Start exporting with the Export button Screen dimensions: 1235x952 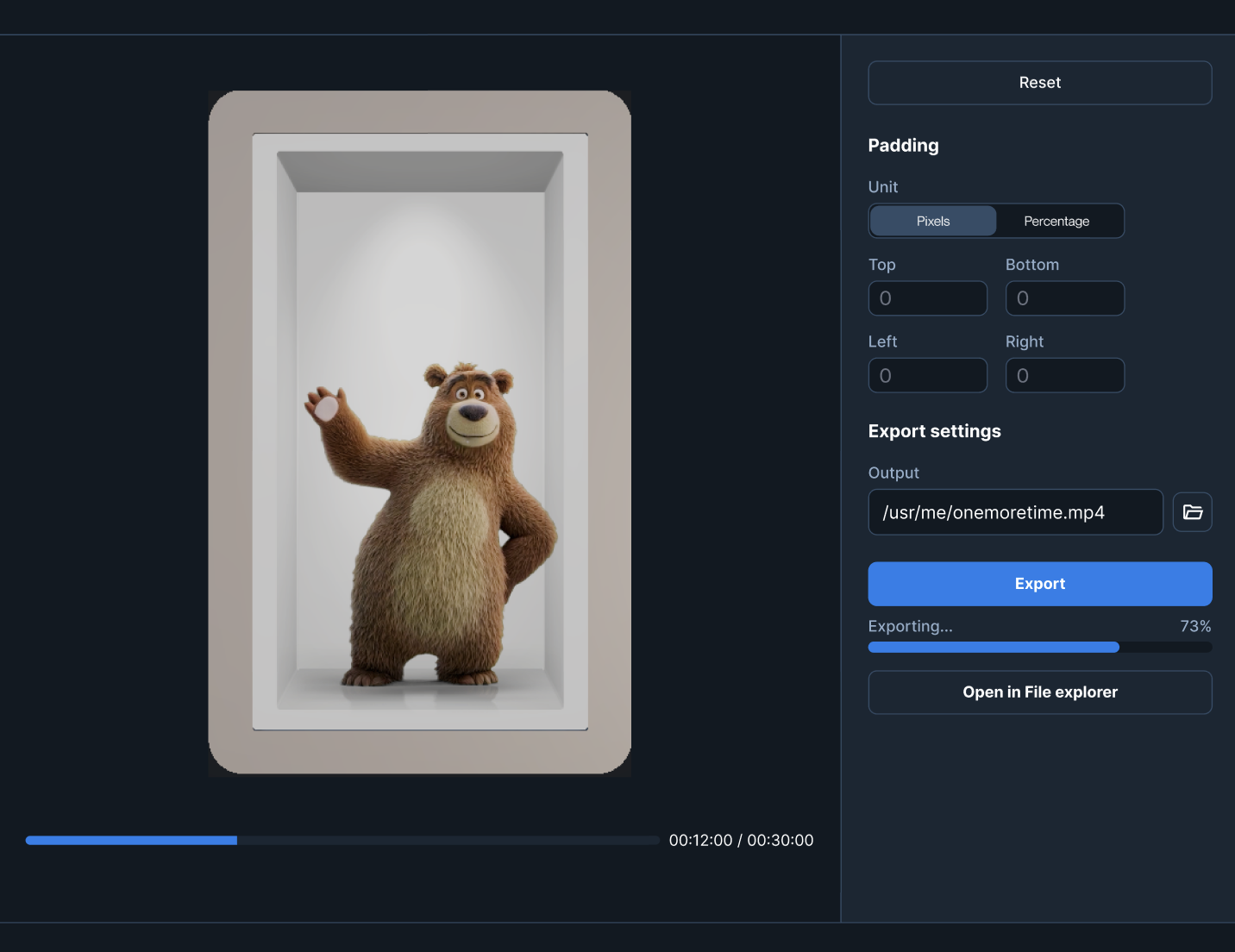click(x=1039, y=584)
